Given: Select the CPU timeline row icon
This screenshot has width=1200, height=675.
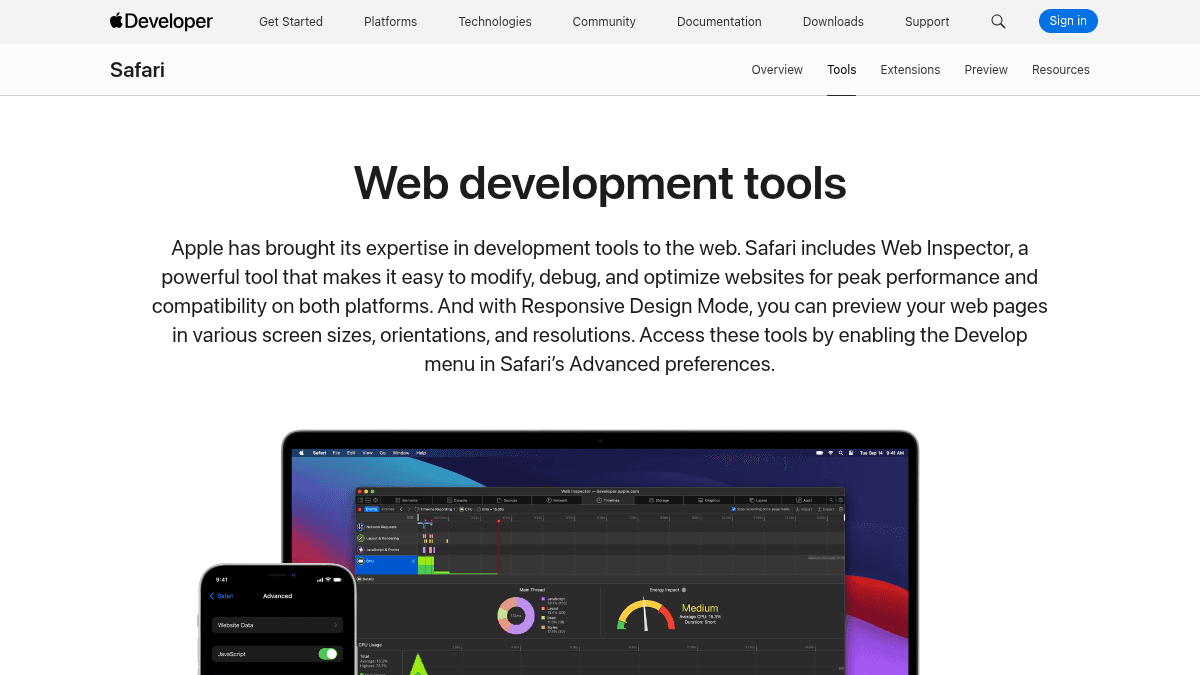Looking at the screenshot, I should click(360, 561).
